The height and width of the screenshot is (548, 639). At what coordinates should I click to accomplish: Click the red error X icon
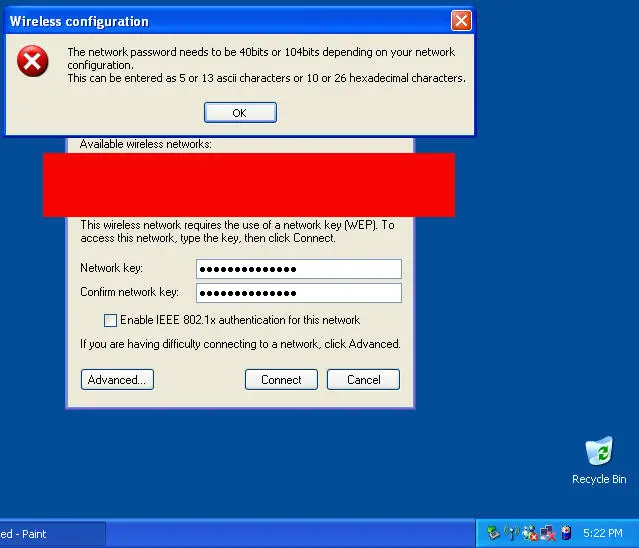pyautogui.click(x=33, y=61)
